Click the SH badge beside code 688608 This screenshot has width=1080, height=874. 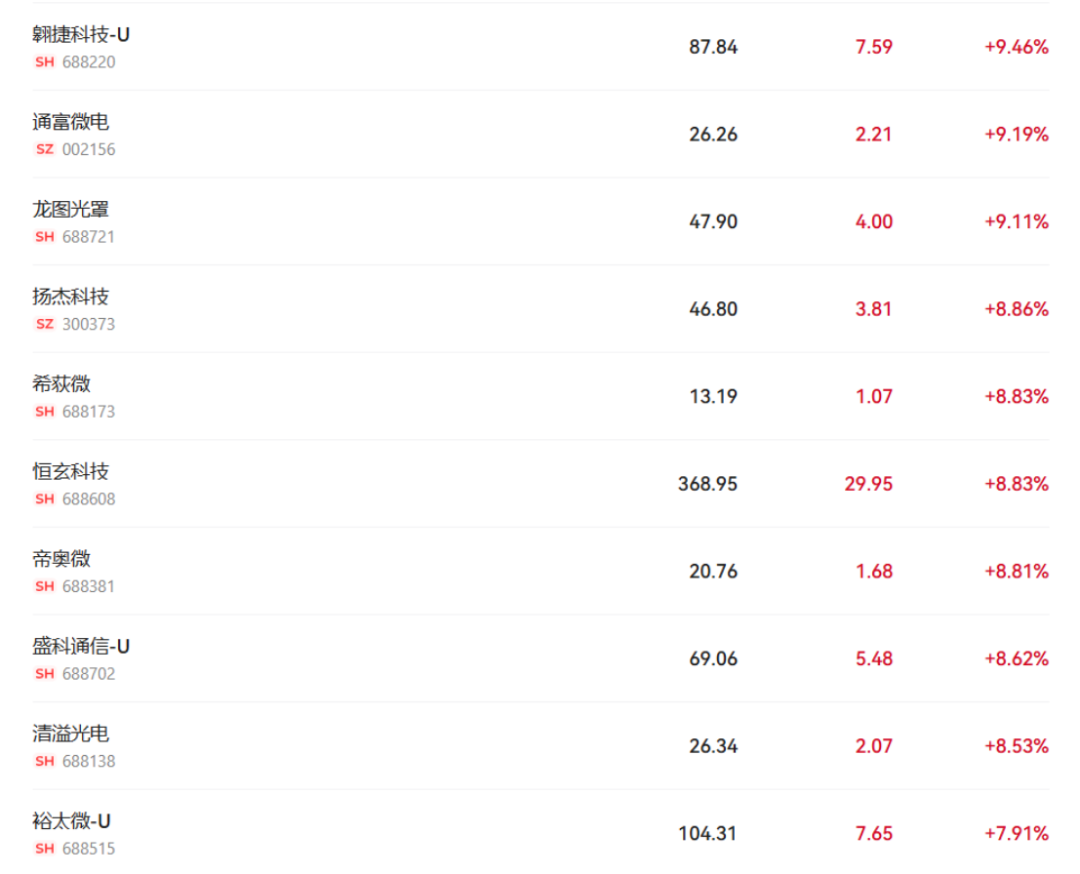tap(44, 499)
